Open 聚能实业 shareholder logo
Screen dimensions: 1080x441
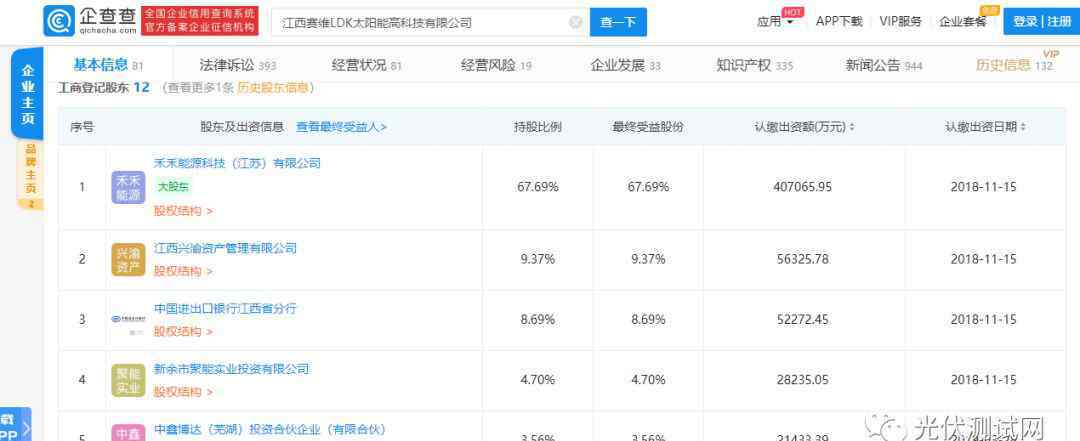tap(128, 380)
